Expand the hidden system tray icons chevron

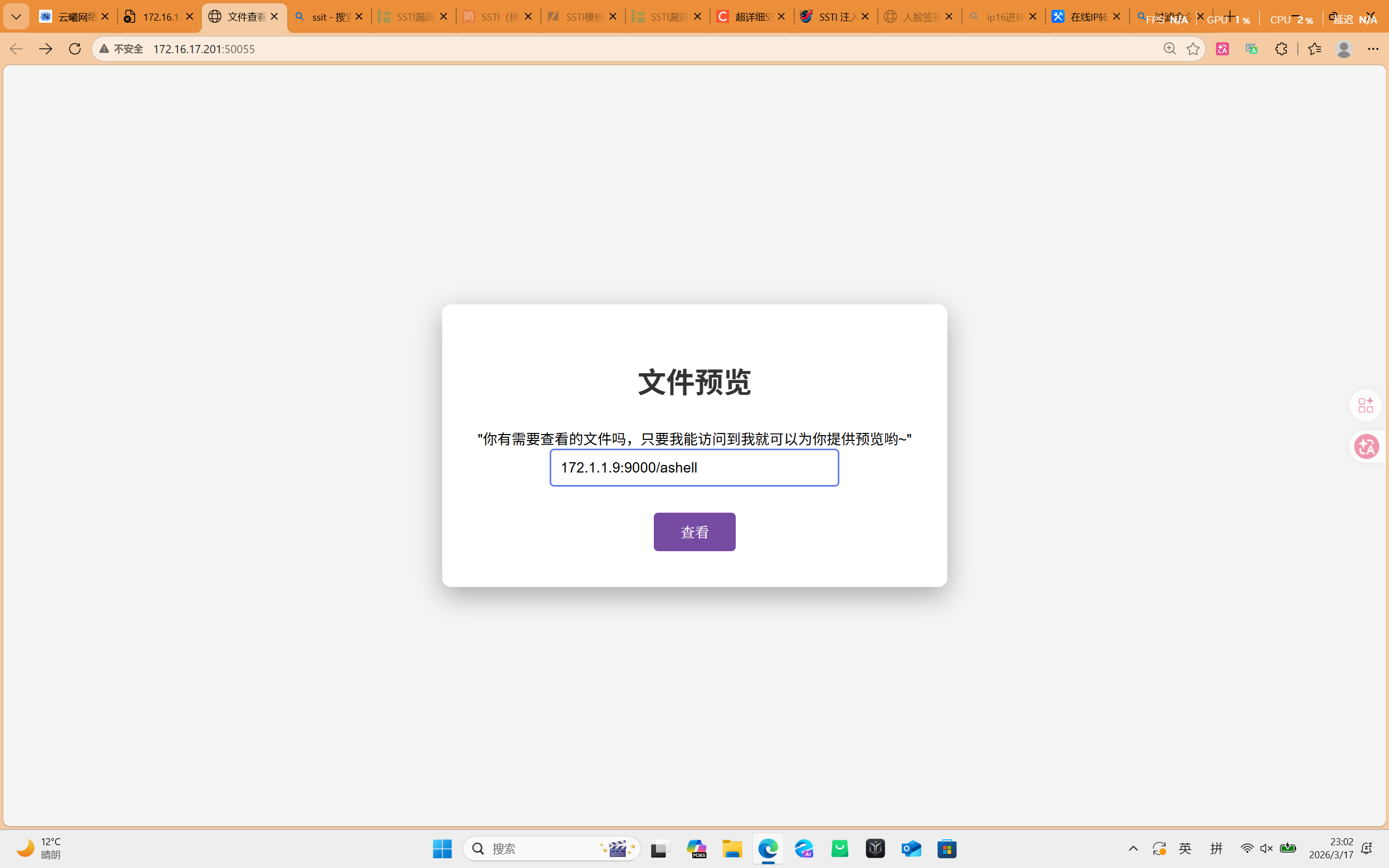click(1133, 848)
